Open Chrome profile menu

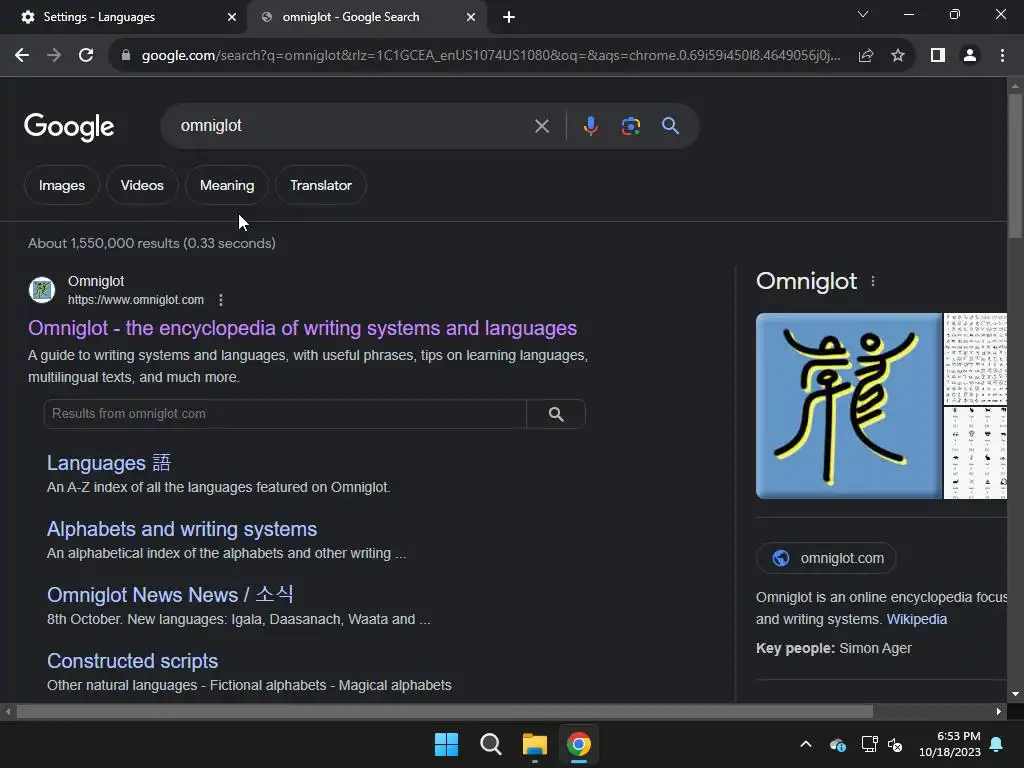(970, 56)
